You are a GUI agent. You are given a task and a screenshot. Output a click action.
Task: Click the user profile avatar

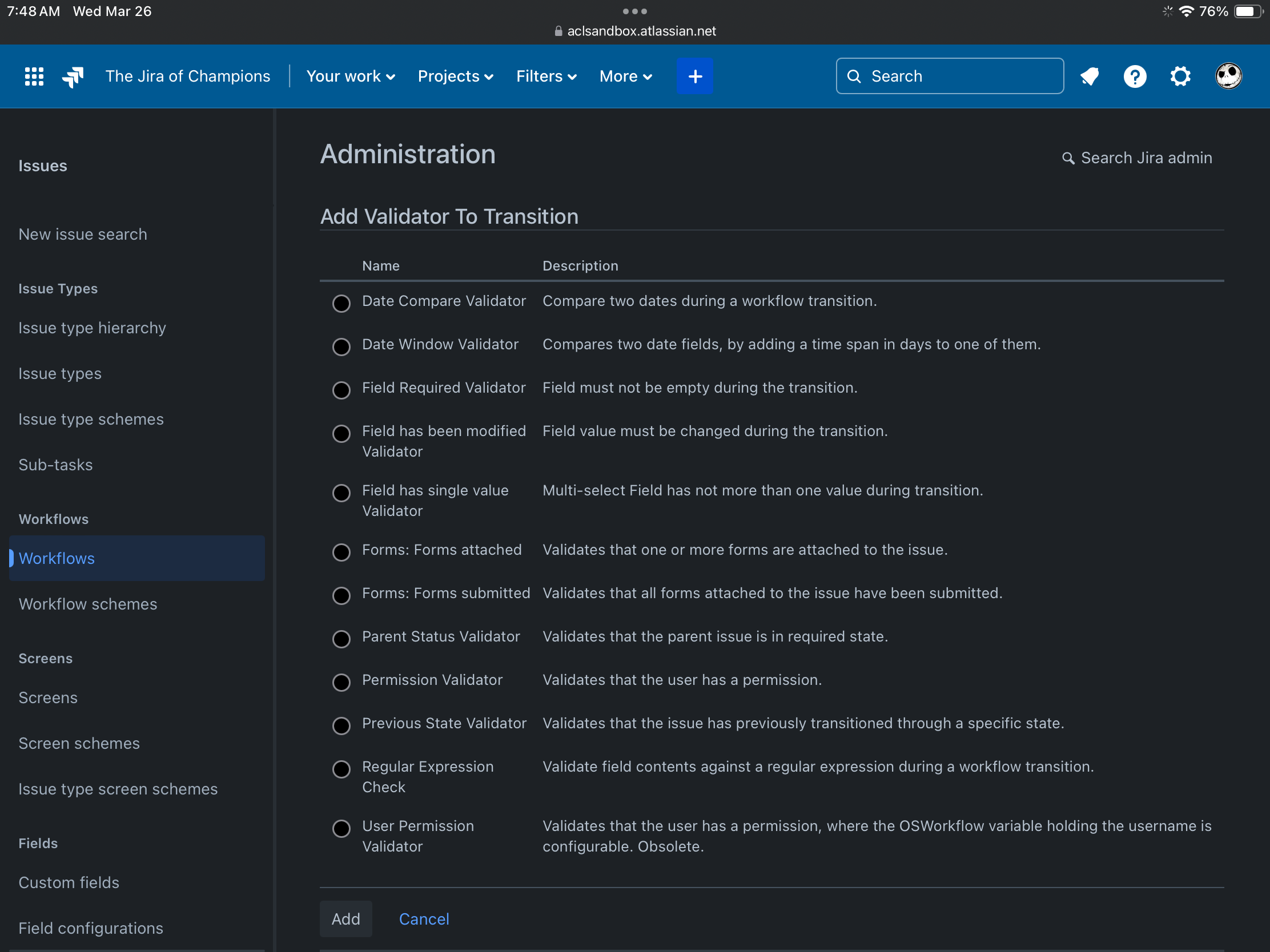click(1228, 76)
